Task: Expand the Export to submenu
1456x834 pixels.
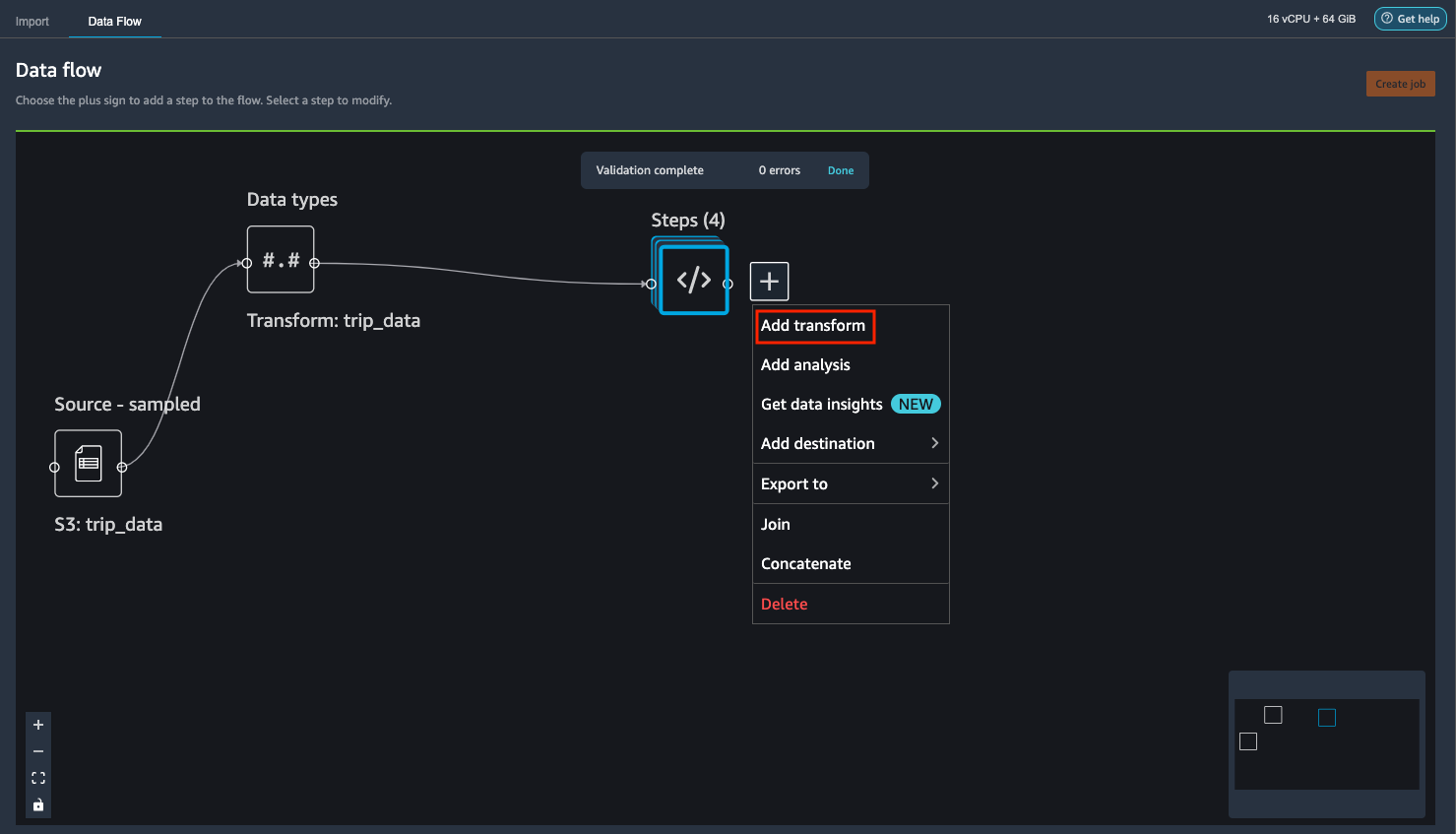Action: point(851,483)
